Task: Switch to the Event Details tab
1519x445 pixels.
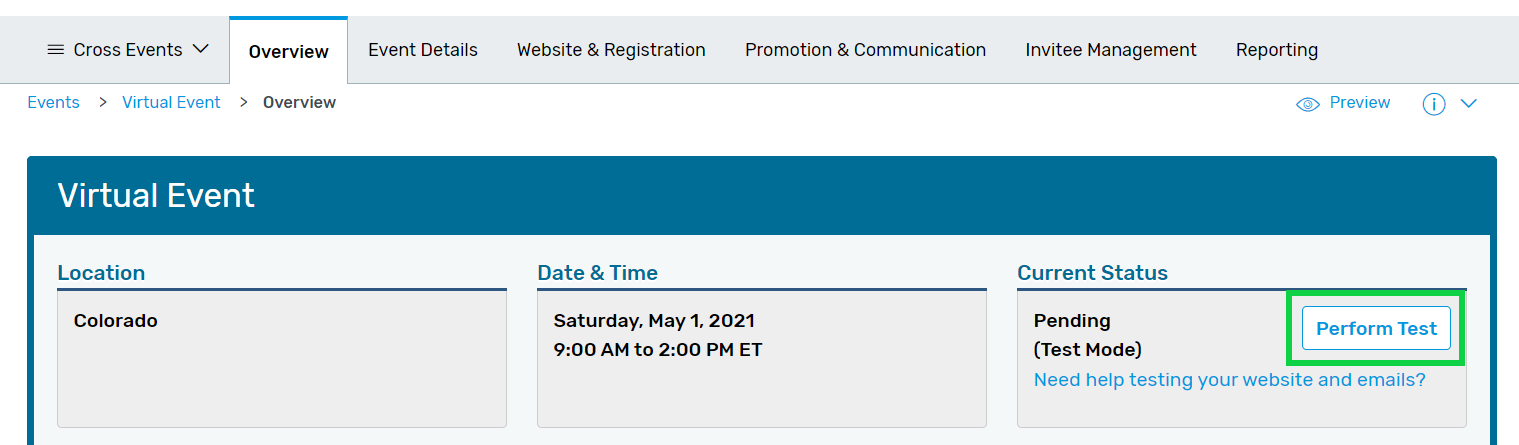Action: pos(422,50)
